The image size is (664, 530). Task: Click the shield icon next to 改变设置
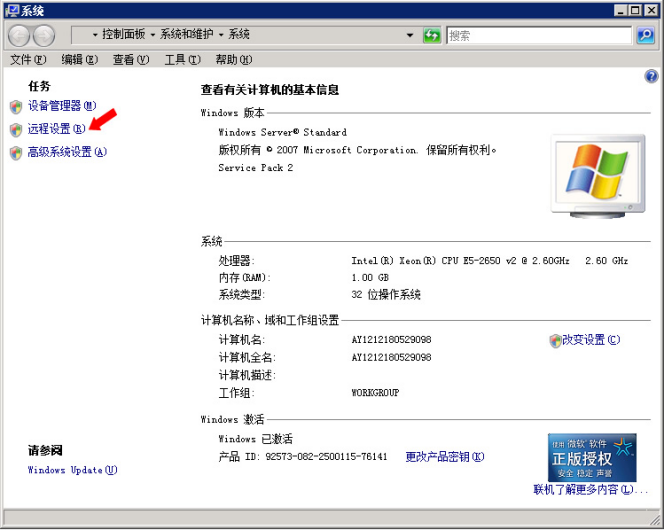point(555,341)
